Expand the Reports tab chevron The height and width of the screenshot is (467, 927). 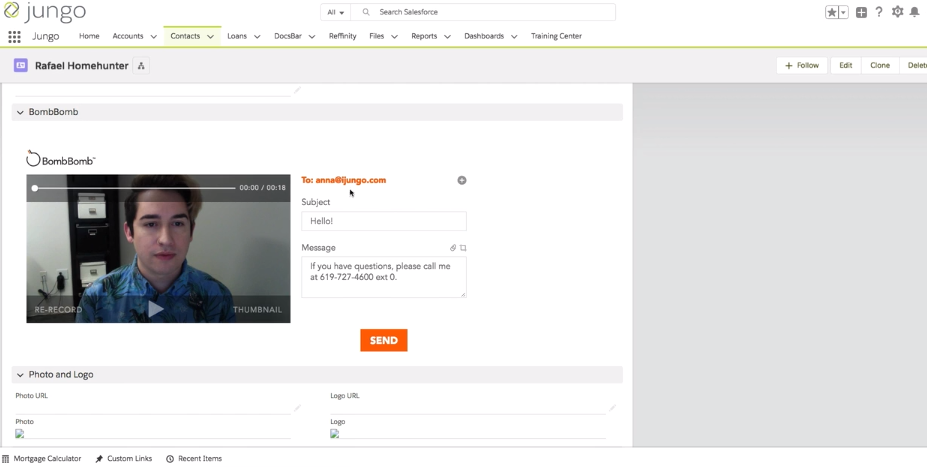click(448, 37)
